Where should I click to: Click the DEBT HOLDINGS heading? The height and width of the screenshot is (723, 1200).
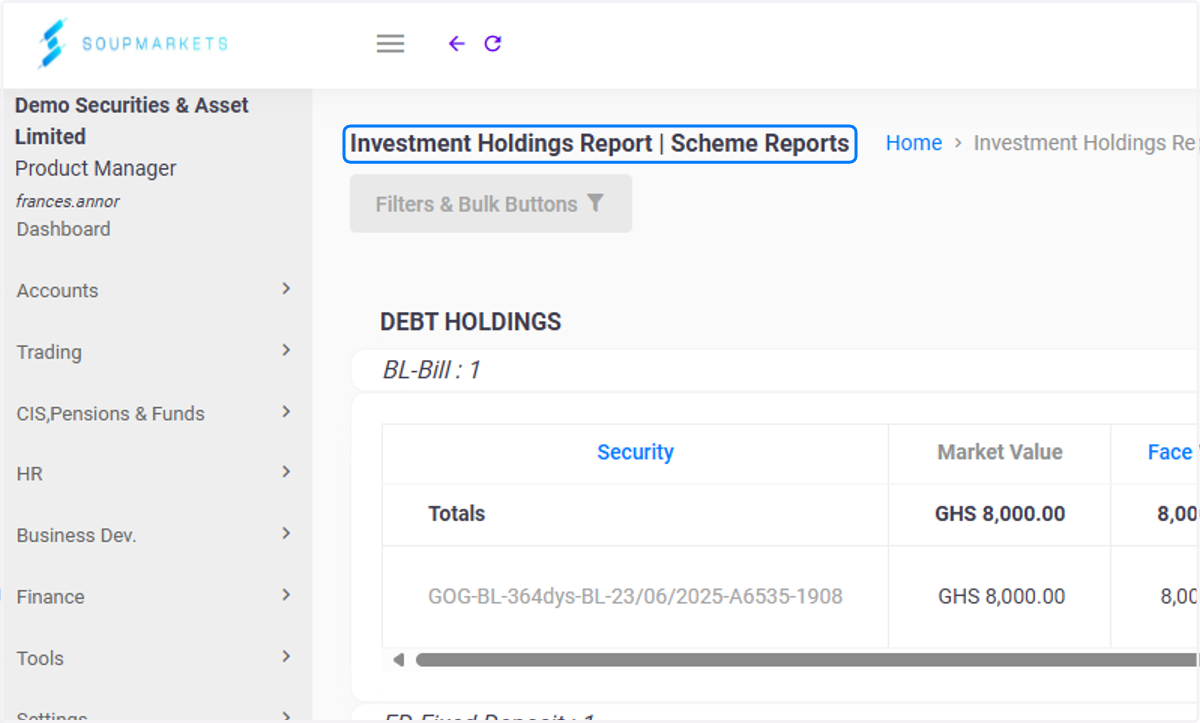pos(470,322)
